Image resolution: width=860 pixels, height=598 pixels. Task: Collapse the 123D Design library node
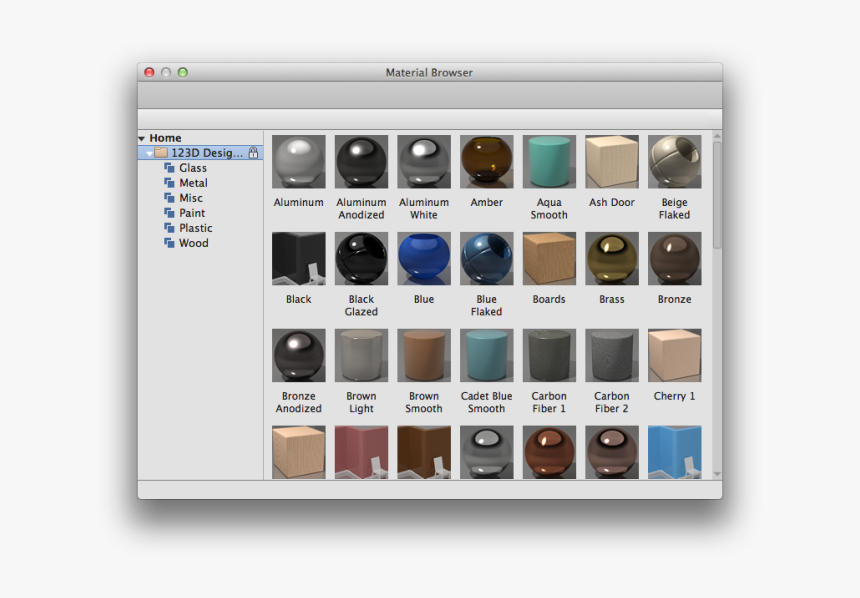click(x=151, y=152)
